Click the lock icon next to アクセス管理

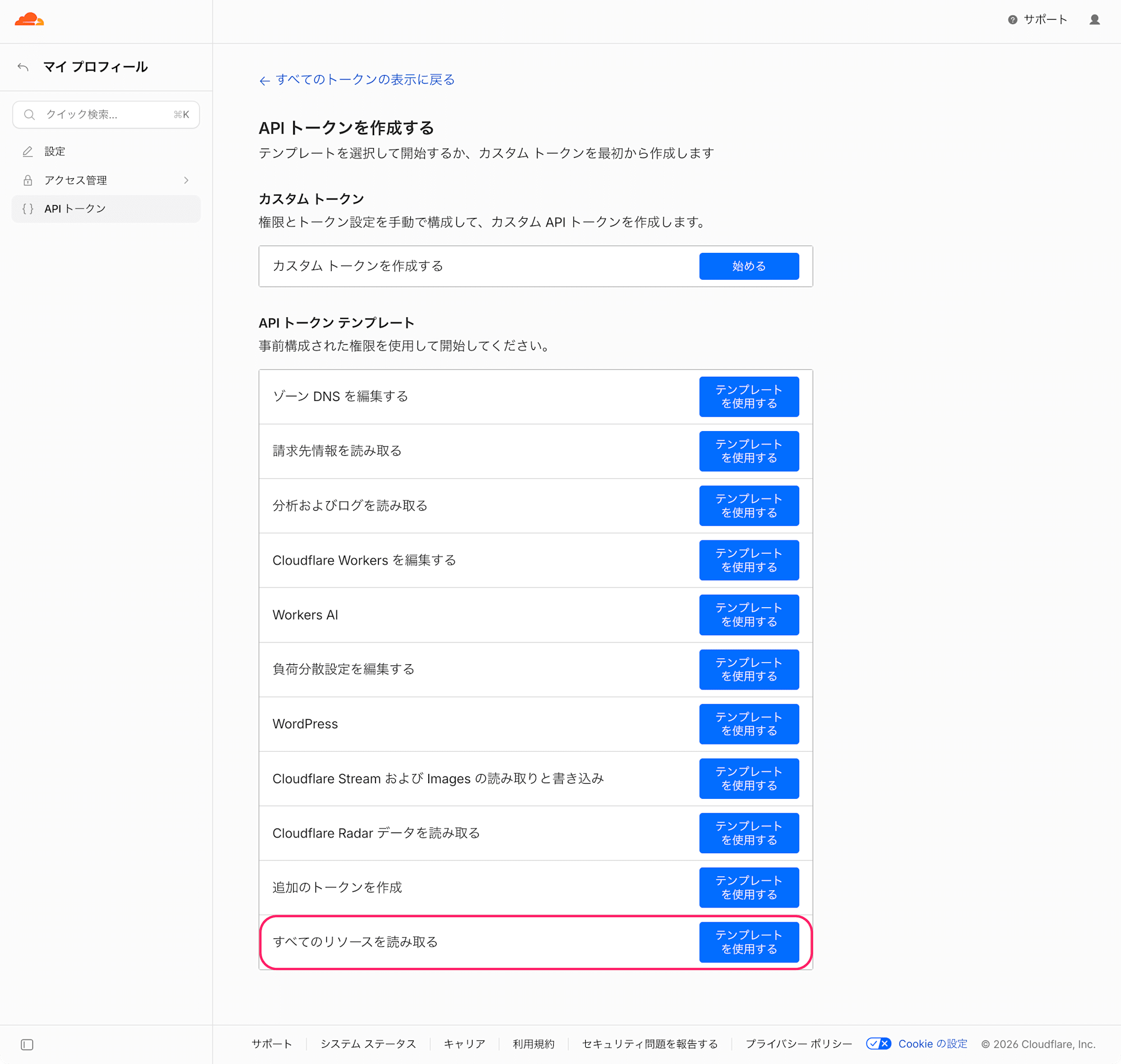[x=27, y=181]
